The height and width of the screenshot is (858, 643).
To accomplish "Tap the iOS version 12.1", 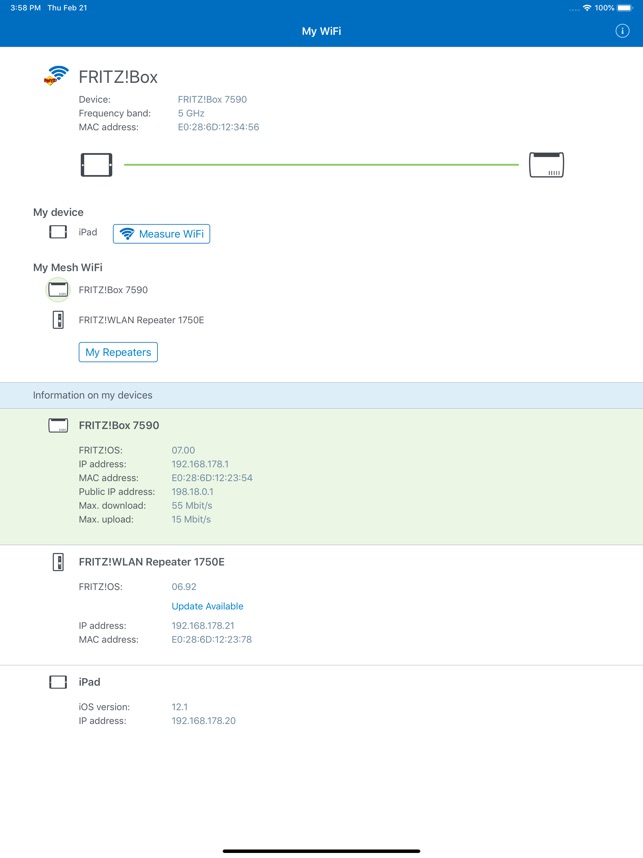I will point(179,707).
